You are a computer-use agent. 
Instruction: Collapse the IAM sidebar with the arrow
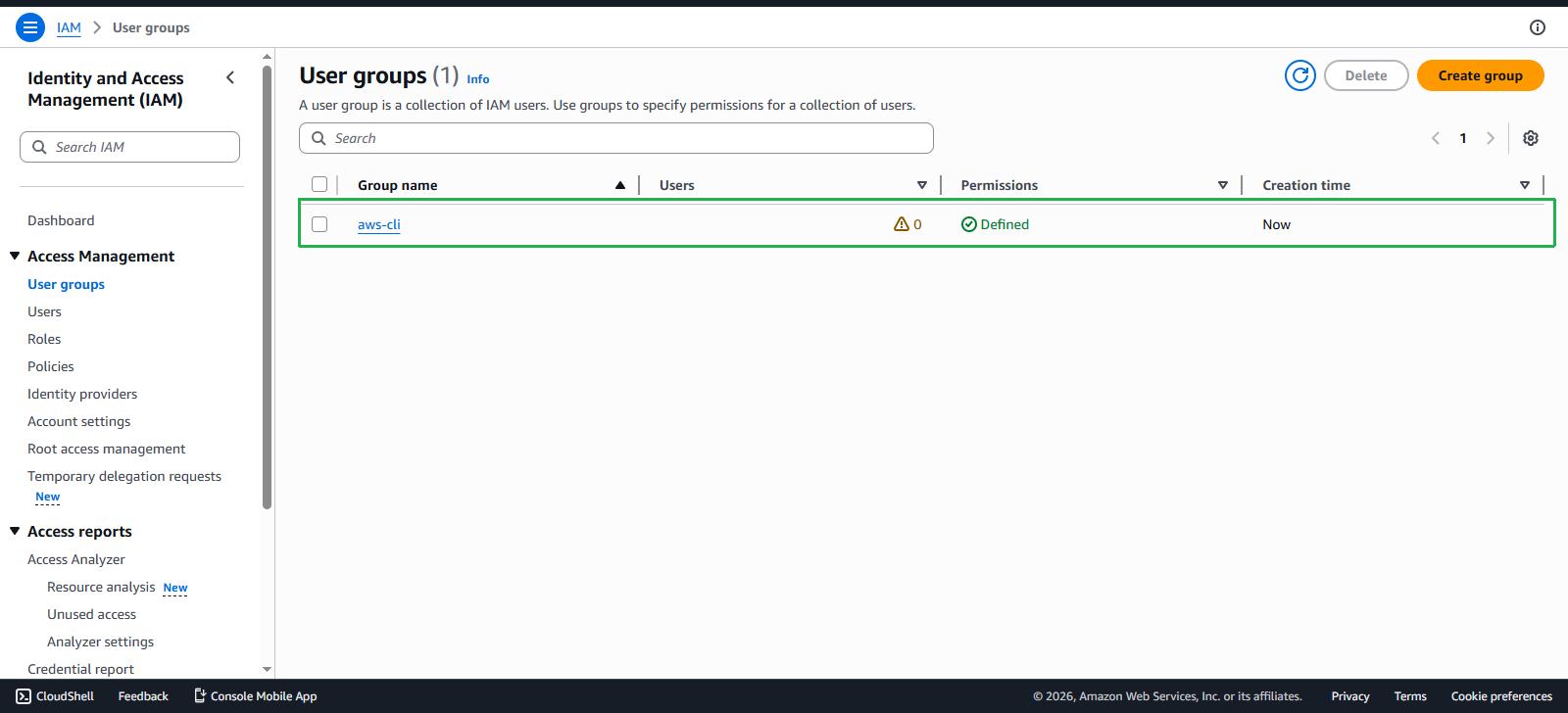pos(230,77)
